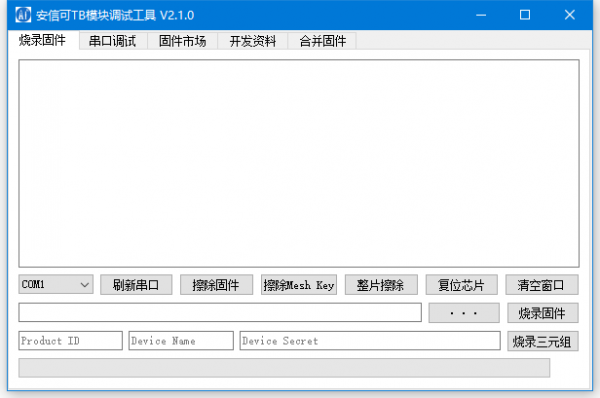Focus the Product ID input field

70,340
